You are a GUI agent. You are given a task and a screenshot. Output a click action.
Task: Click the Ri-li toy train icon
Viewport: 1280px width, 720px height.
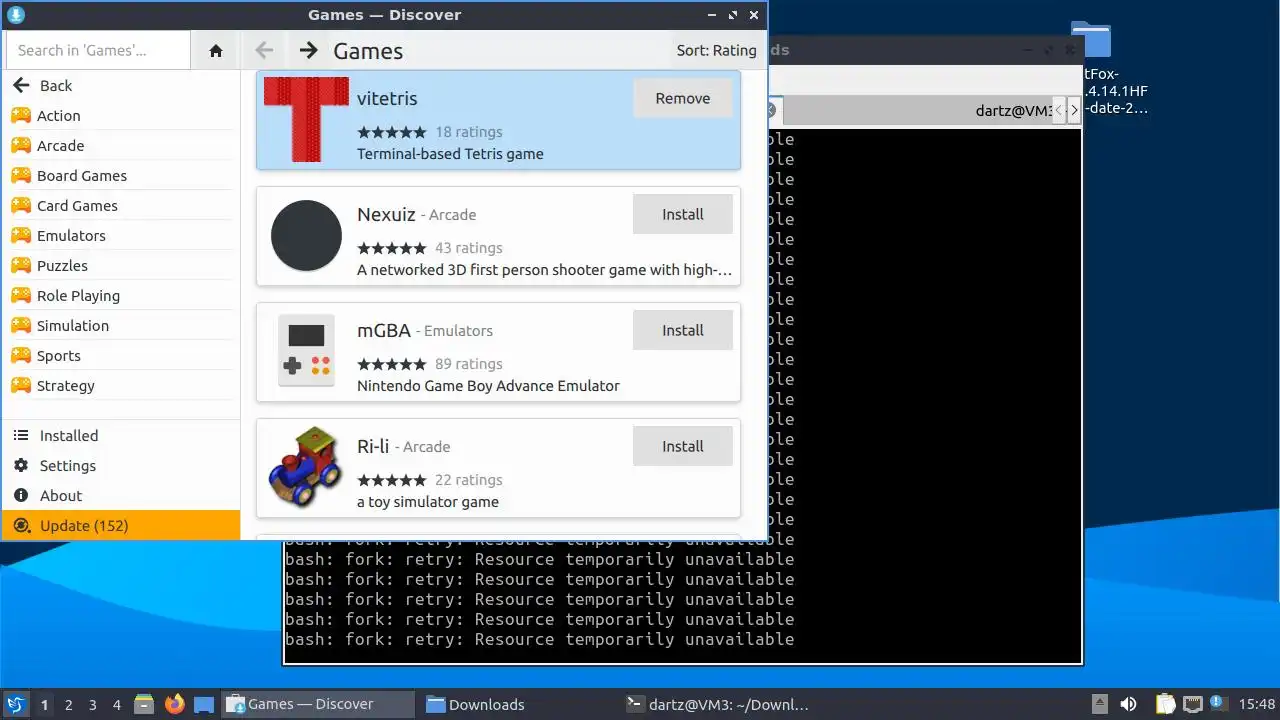(x=306, y=467)
